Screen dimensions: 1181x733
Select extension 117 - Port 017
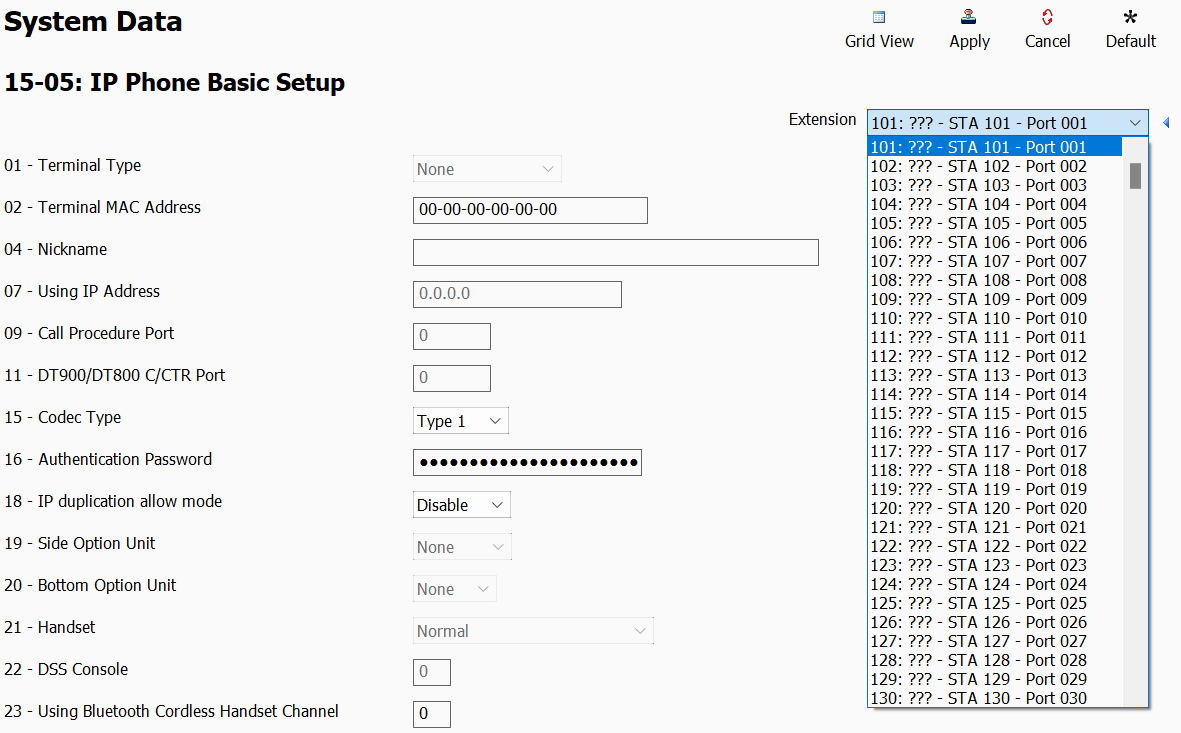point(995,451)
